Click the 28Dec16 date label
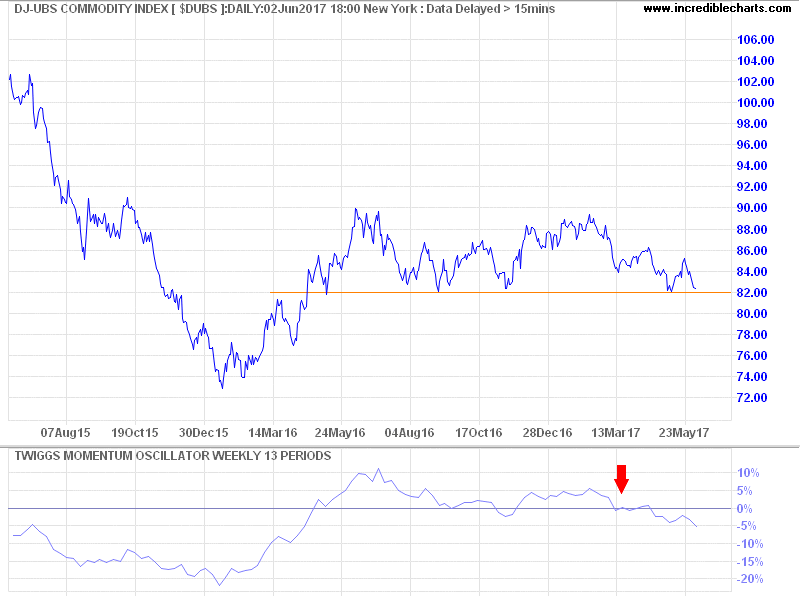 pyautogui.click(x=547, y=433)
